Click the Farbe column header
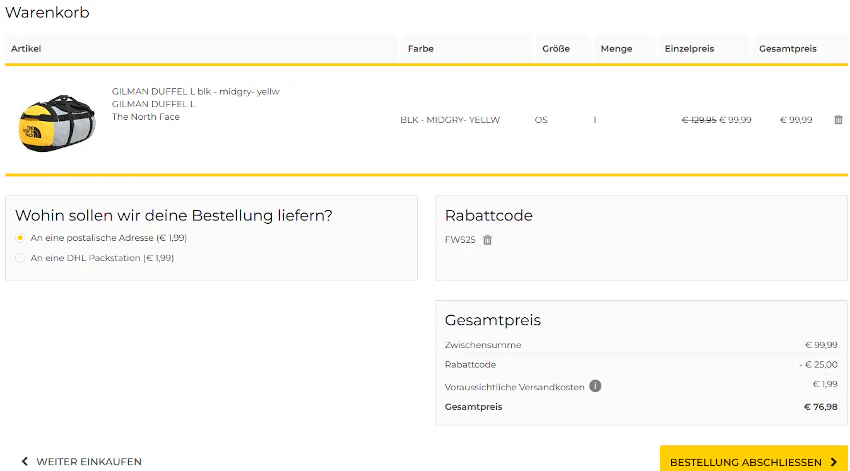 (x=421, y=49)
